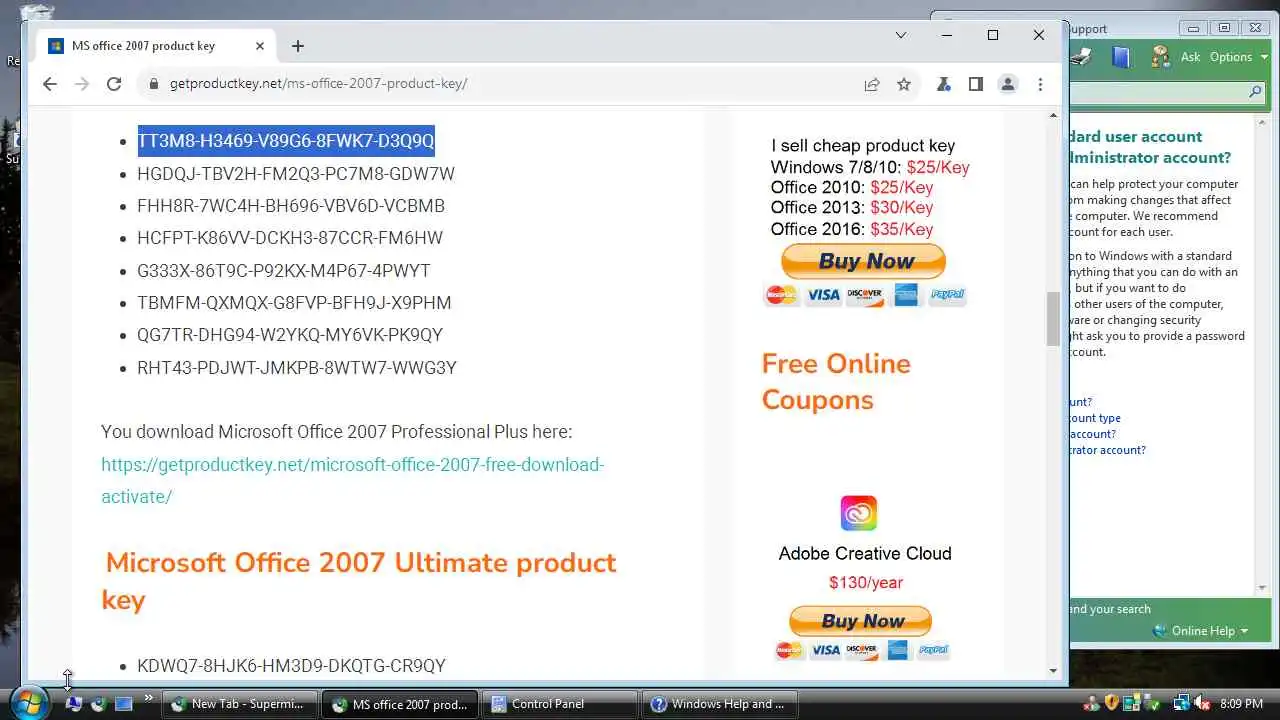Viewport: 1280px width, 720px height.
Task: Open a new tab with plus button
Action: (298, 46)
